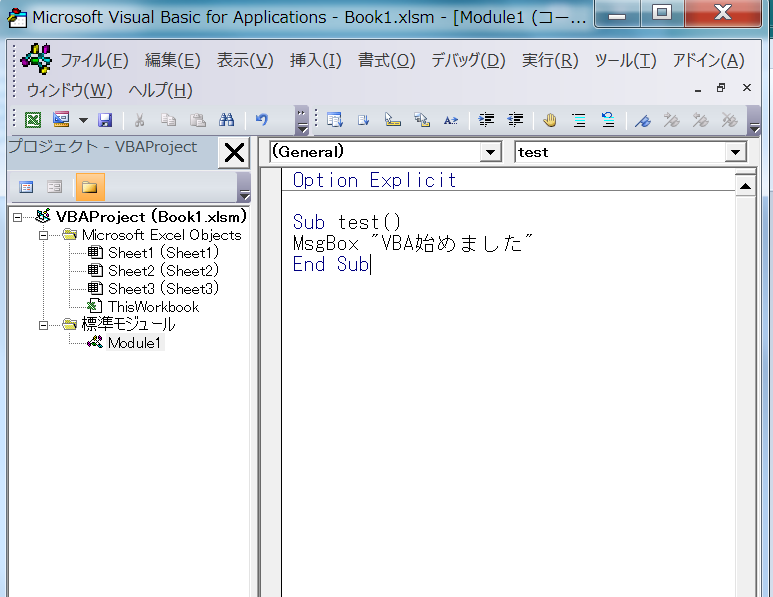Open the Insert object dropdown arrow
Image resolution: width=773 pixels, height=597 pixels.
point(83,120)
